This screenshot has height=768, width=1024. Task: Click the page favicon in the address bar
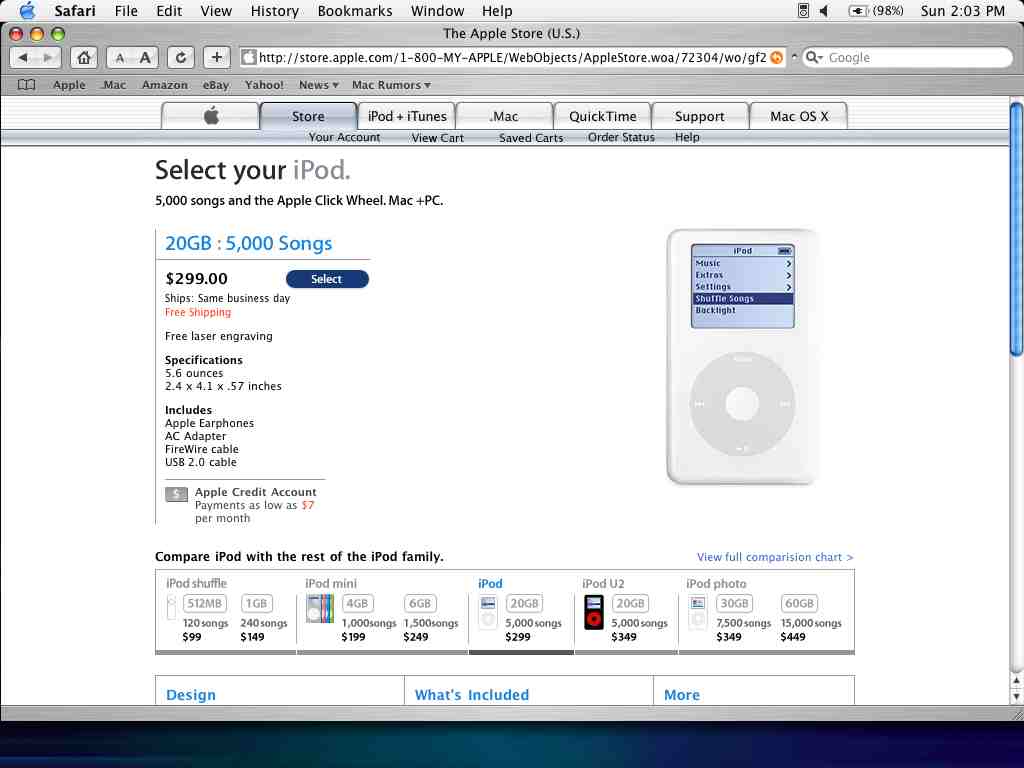pyautogui.click(x=248, y=57)
